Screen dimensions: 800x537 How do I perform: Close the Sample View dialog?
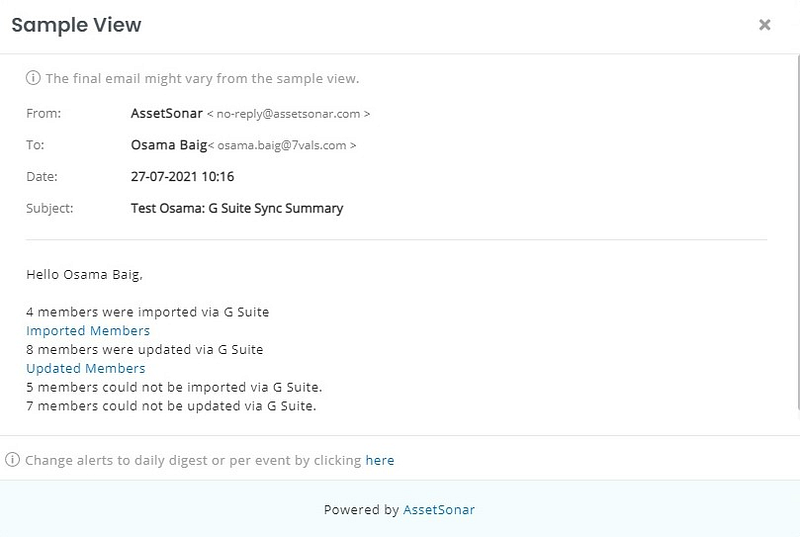764,25
